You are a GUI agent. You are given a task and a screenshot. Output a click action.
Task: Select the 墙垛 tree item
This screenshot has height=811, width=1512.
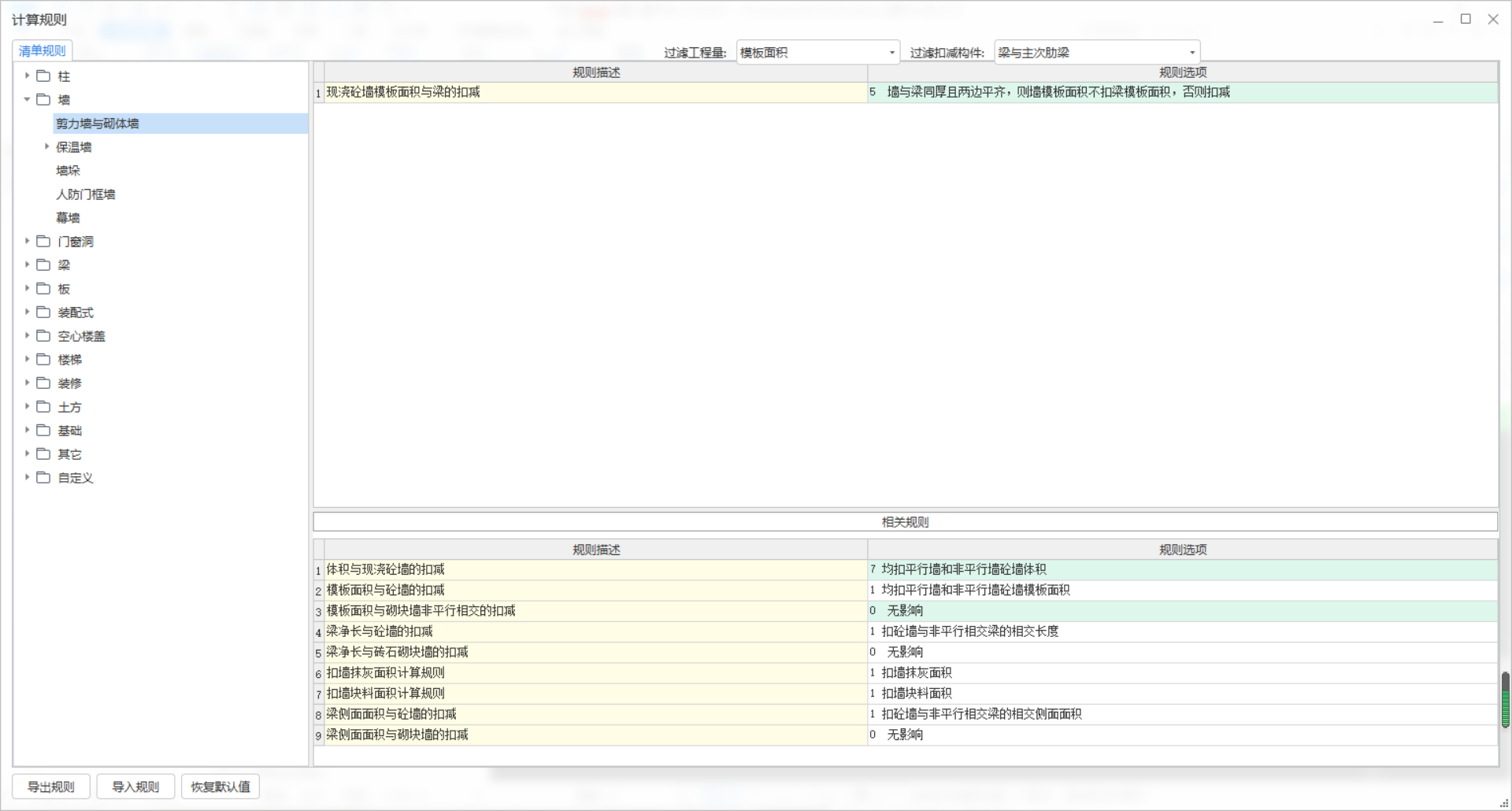[x=68, y=171]
